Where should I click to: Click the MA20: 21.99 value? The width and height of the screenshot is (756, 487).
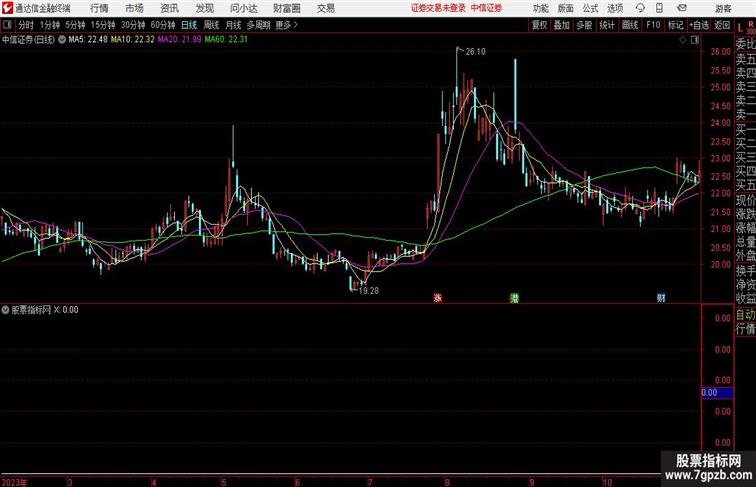click(179, 40)
